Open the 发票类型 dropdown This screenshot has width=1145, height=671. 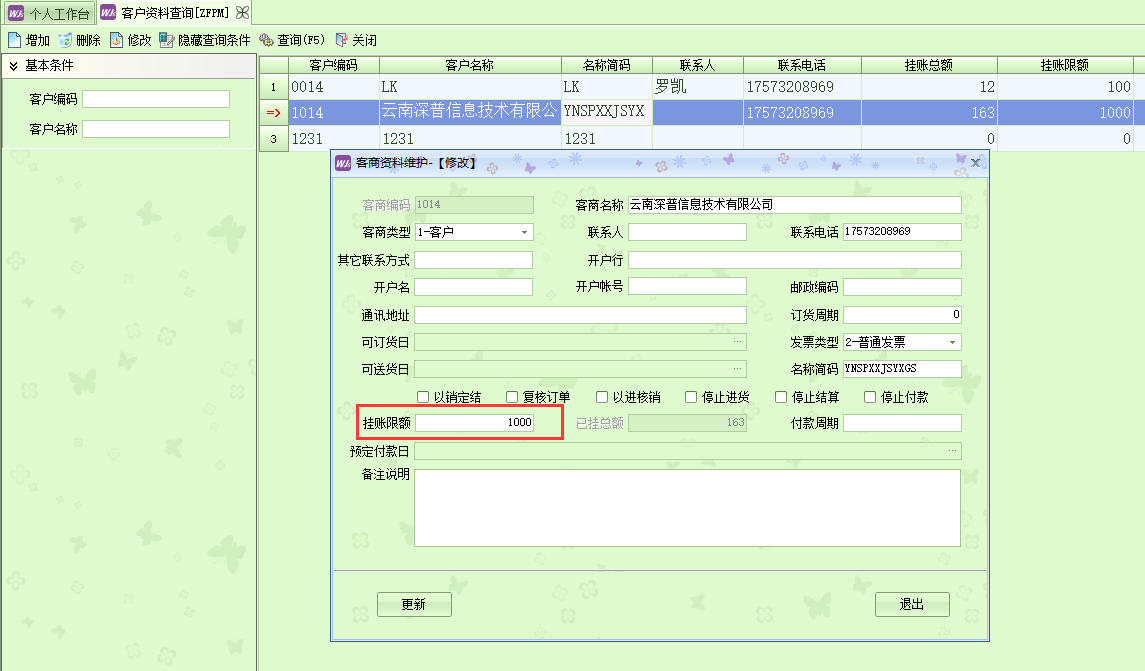[x=952, y=341]
